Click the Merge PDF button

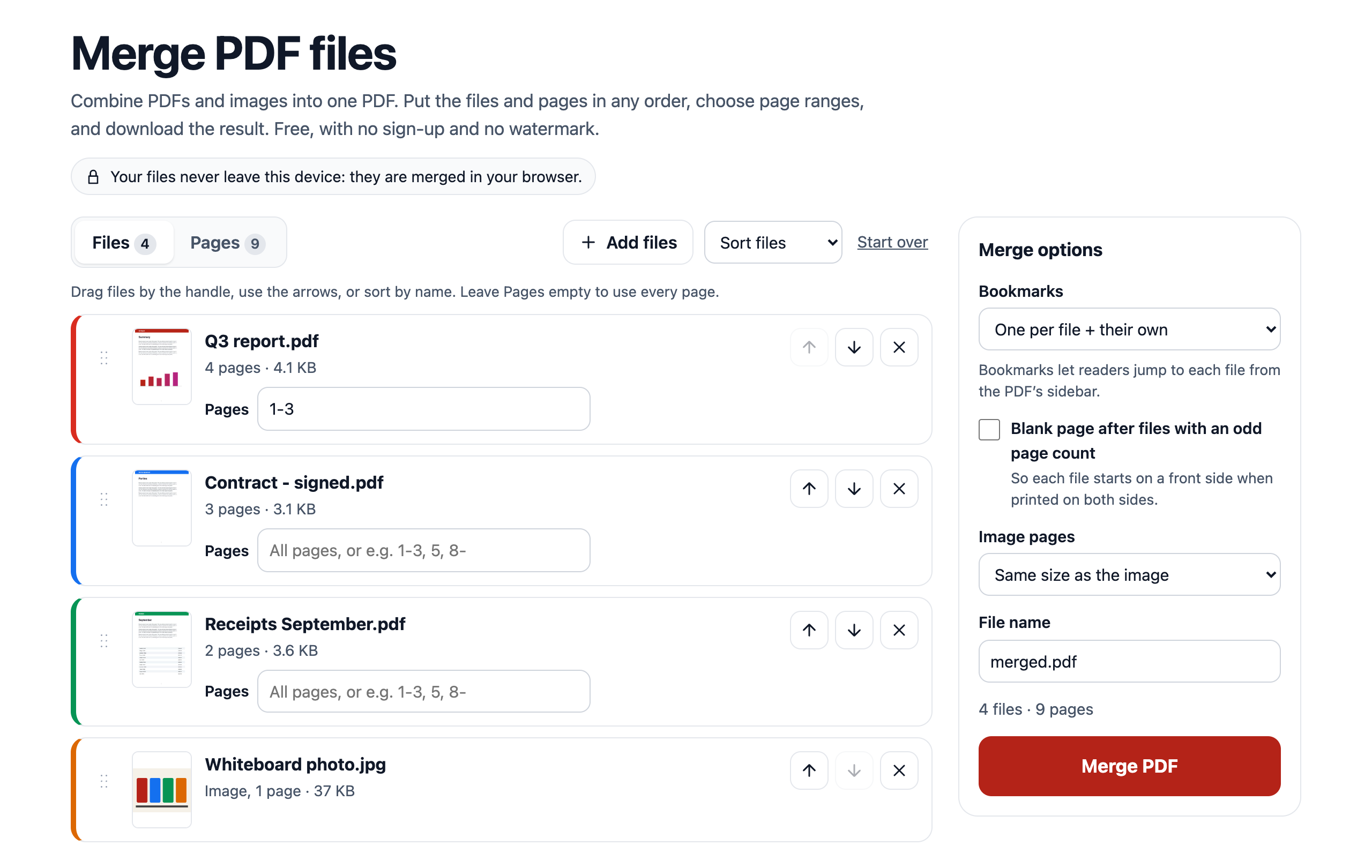point(1129,766)
